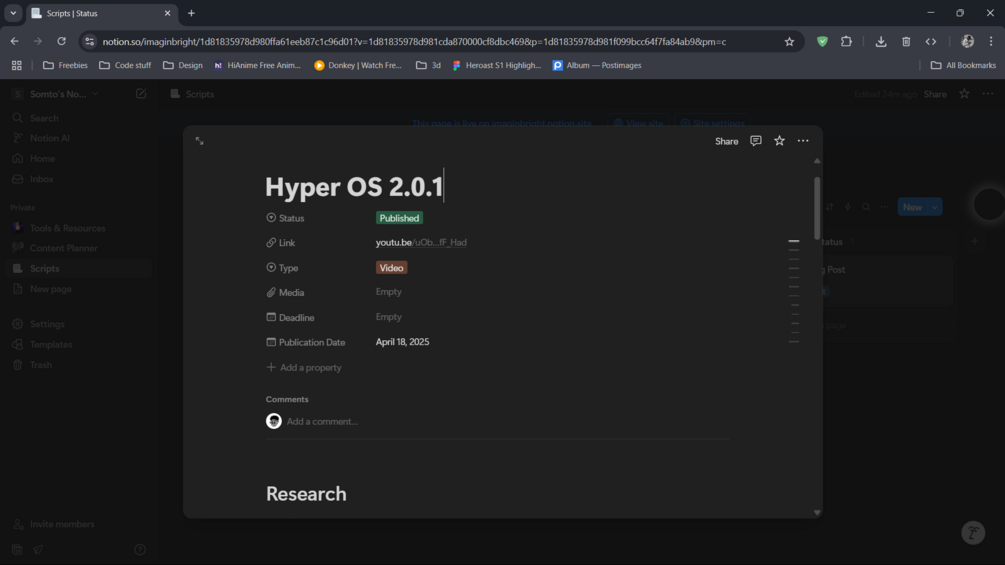The width and height of the screenshot is (1005, 565).
Task: Click Add a property
Action: point(304,368)
